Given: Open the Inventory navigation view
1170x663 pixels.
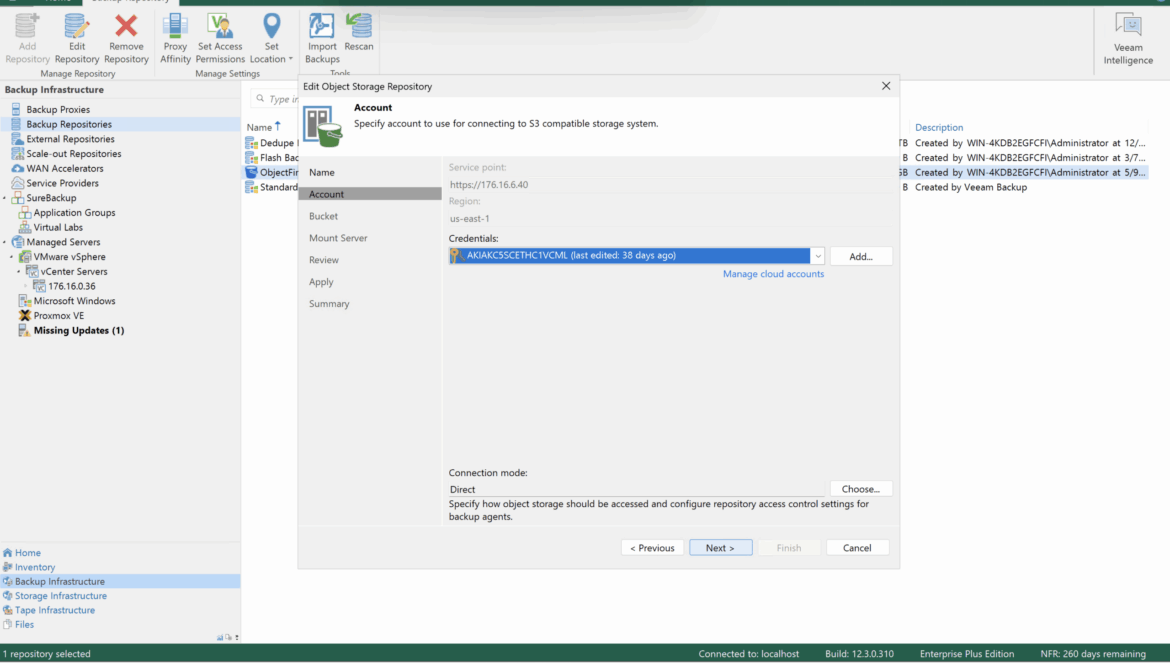Looking at the screenshot, I should click(34, 568).
